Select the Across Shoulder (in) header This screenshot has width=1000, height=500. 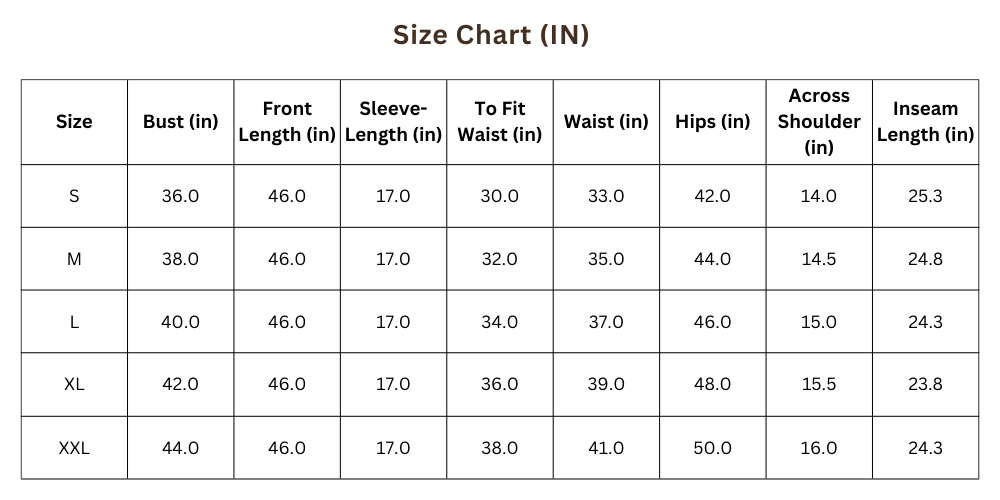coord(819,121)
